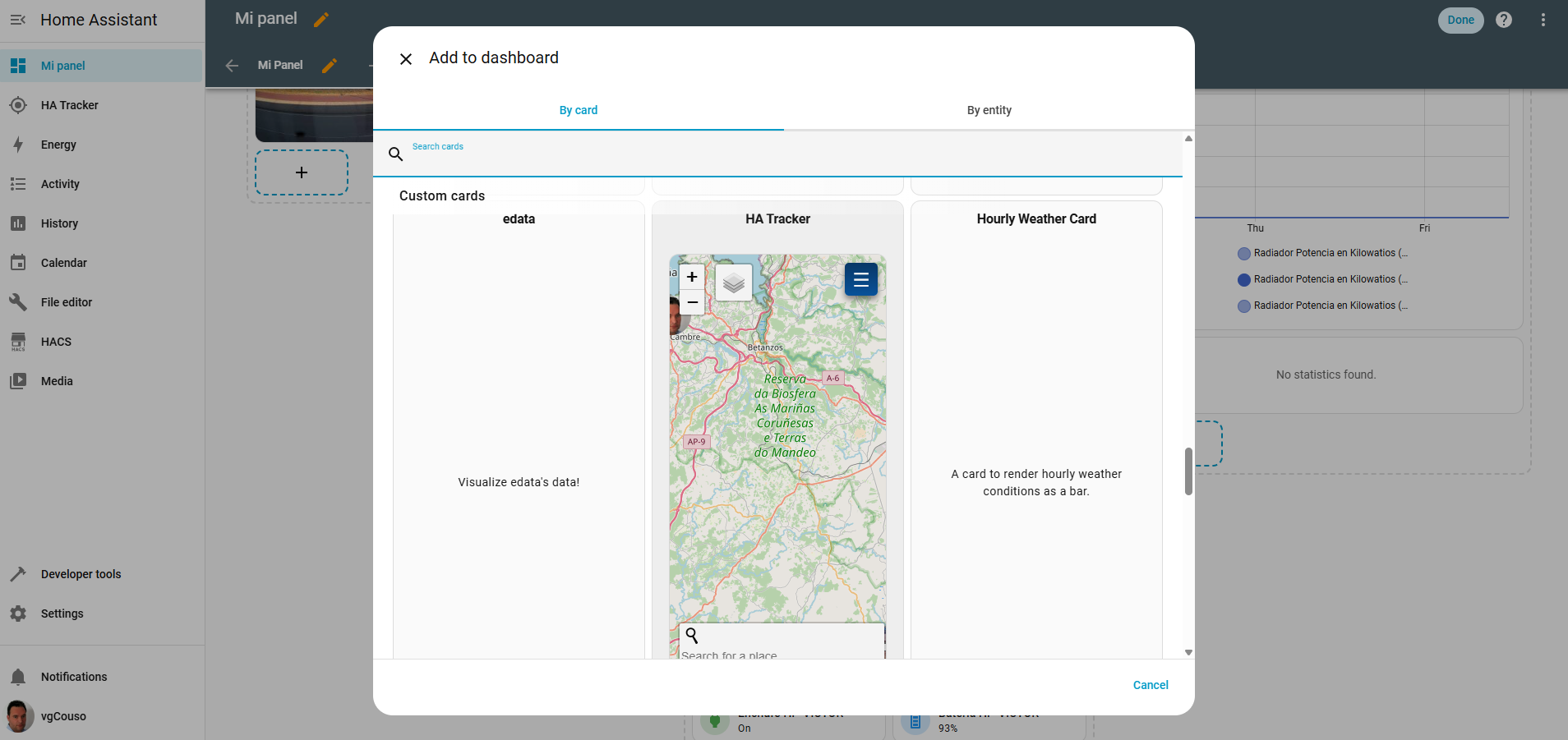Collapse the Home Assistant sidebar
This screenshot has width=1568, height=740.
18,20
